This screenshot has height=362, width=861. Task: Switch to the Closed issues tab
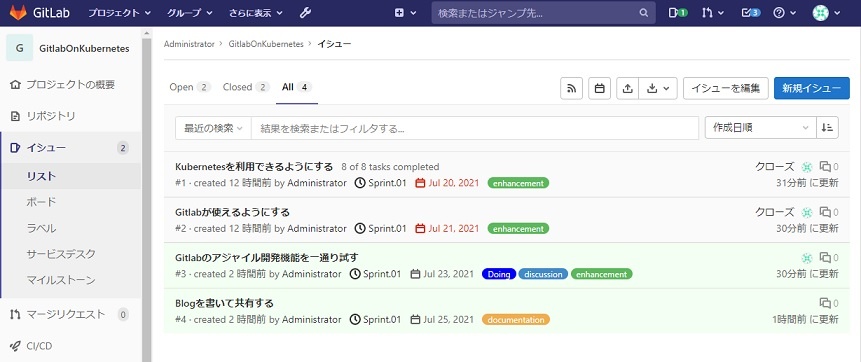246,87
